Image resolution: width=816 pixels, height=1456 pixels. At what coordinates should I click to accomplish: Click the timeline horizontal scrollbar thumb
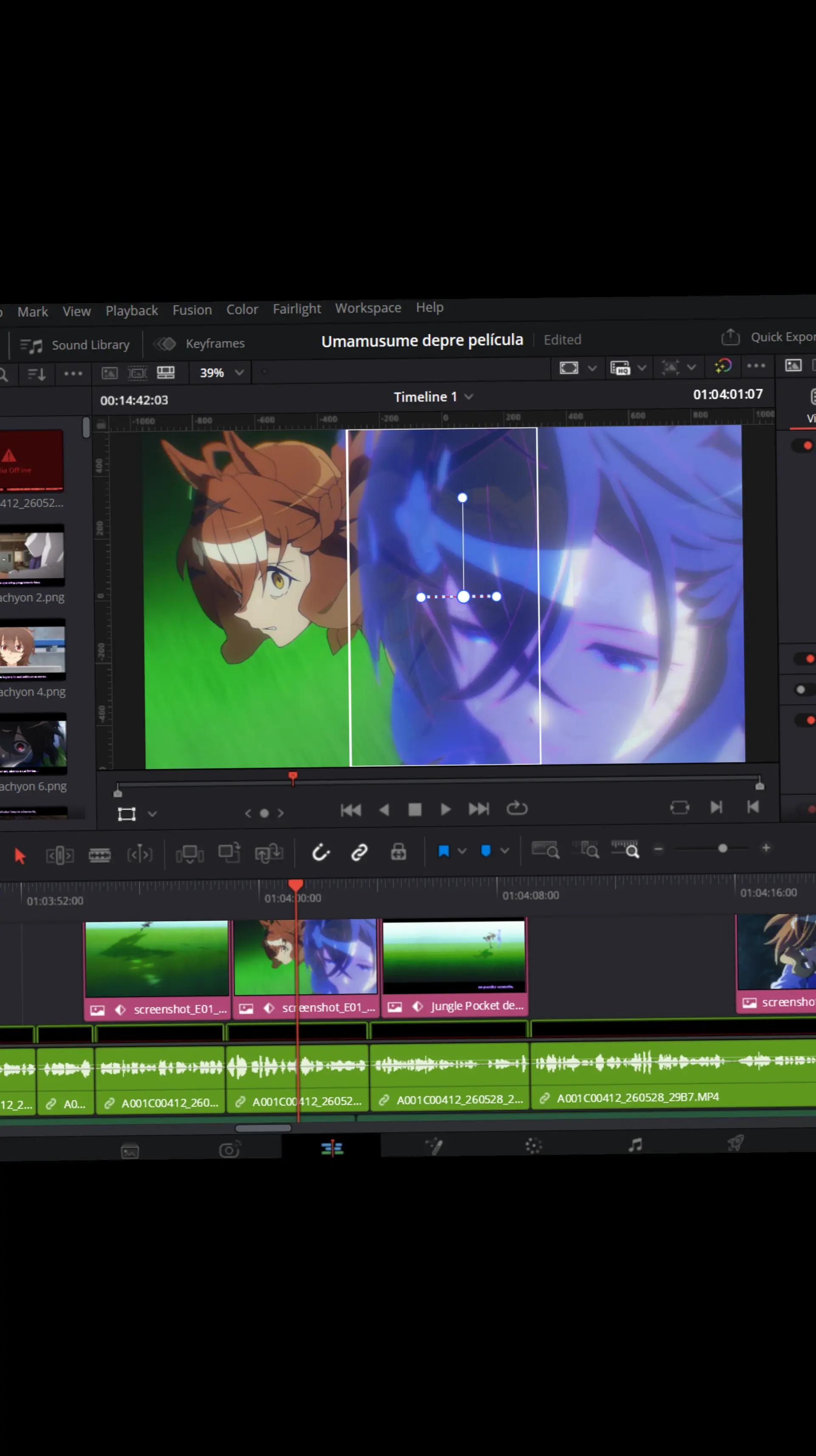(263, 1128)
